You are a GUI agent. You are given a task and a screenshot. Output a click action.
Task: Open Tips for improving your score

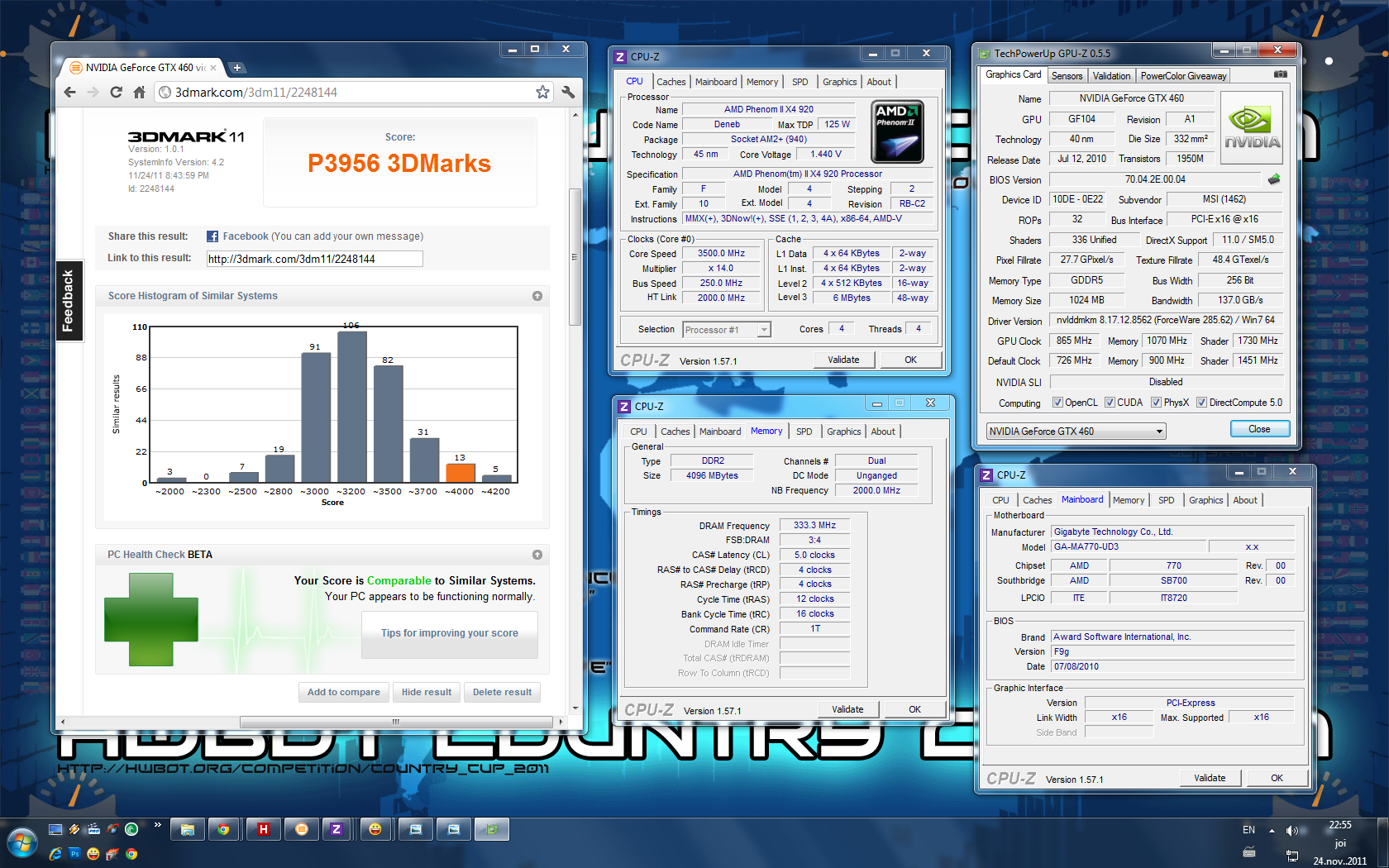coord(450,633)
